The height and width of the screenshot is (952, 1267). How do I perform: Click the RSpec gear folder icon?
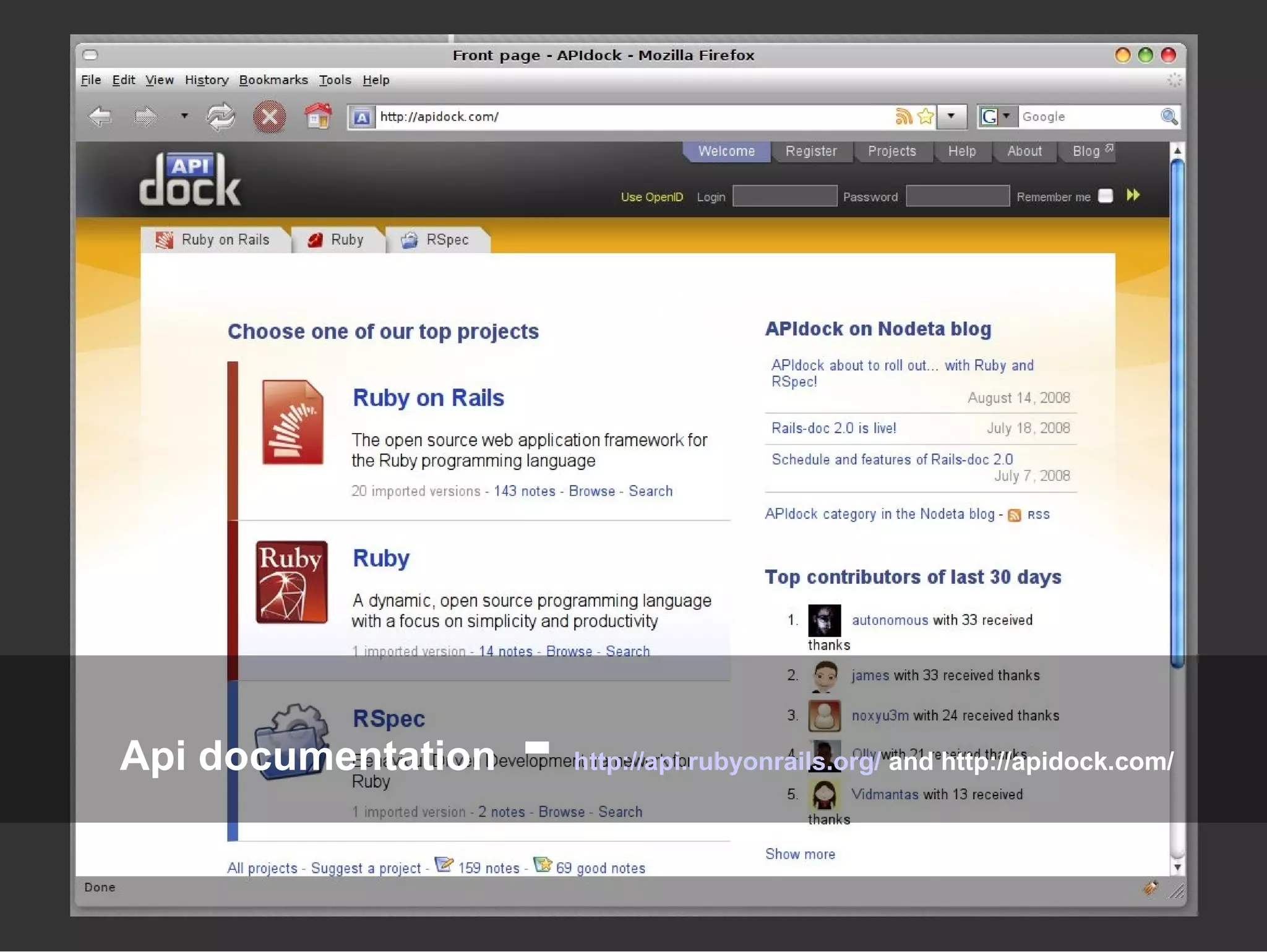291,742
